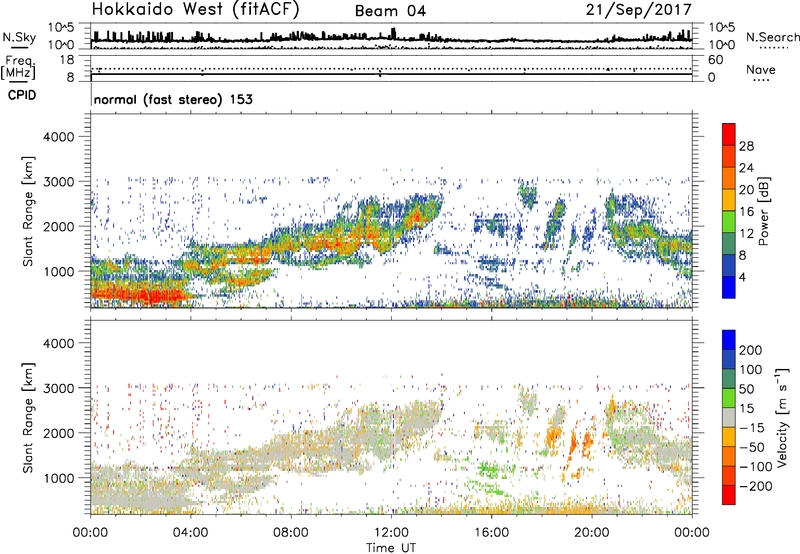
Task: Pick the red bottom segment of Velocity colorbar
Action: (729, 495)
